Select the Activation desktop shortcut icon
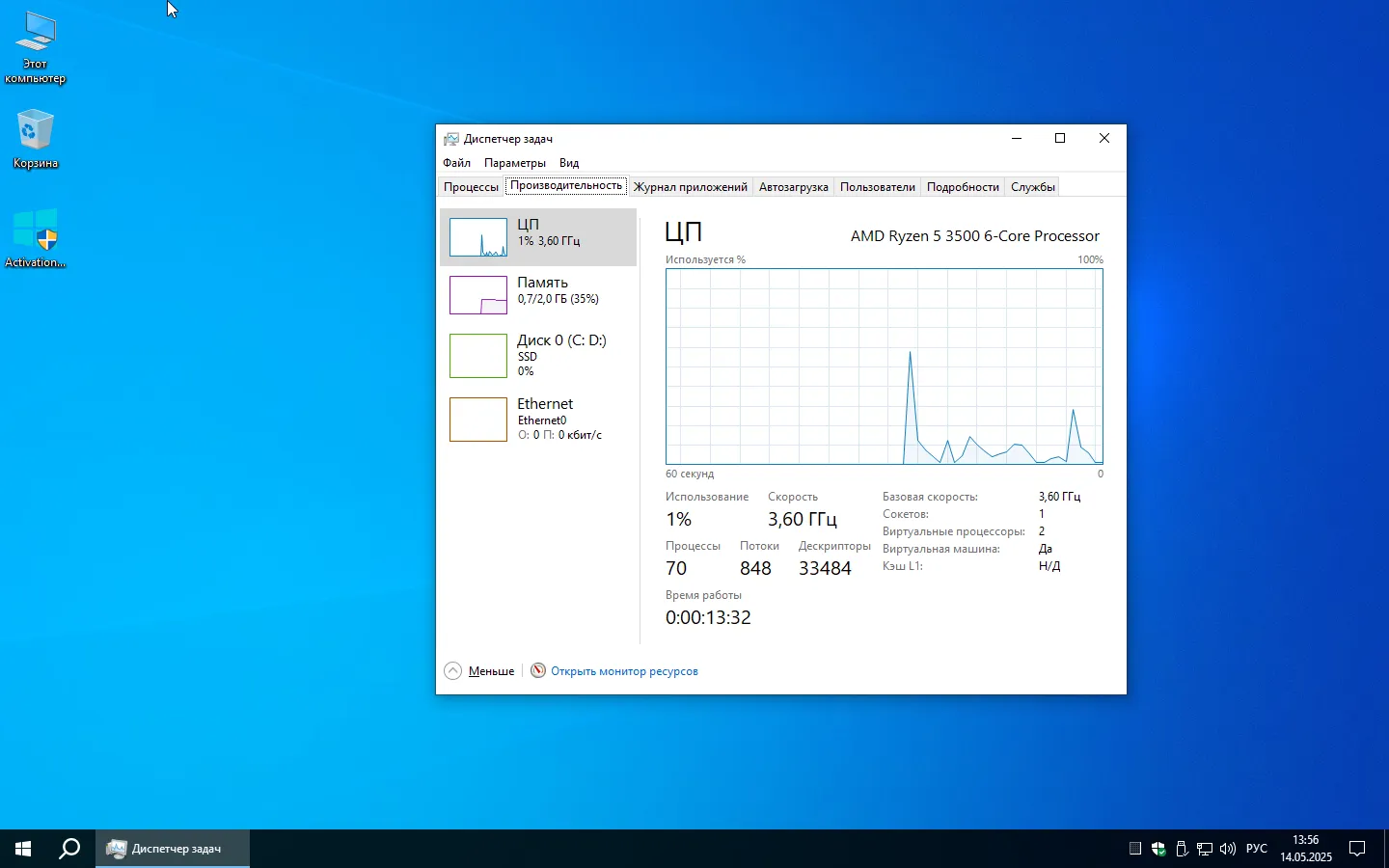The height and width of the screenshot is (868, 1389). [x=36, y=238]
